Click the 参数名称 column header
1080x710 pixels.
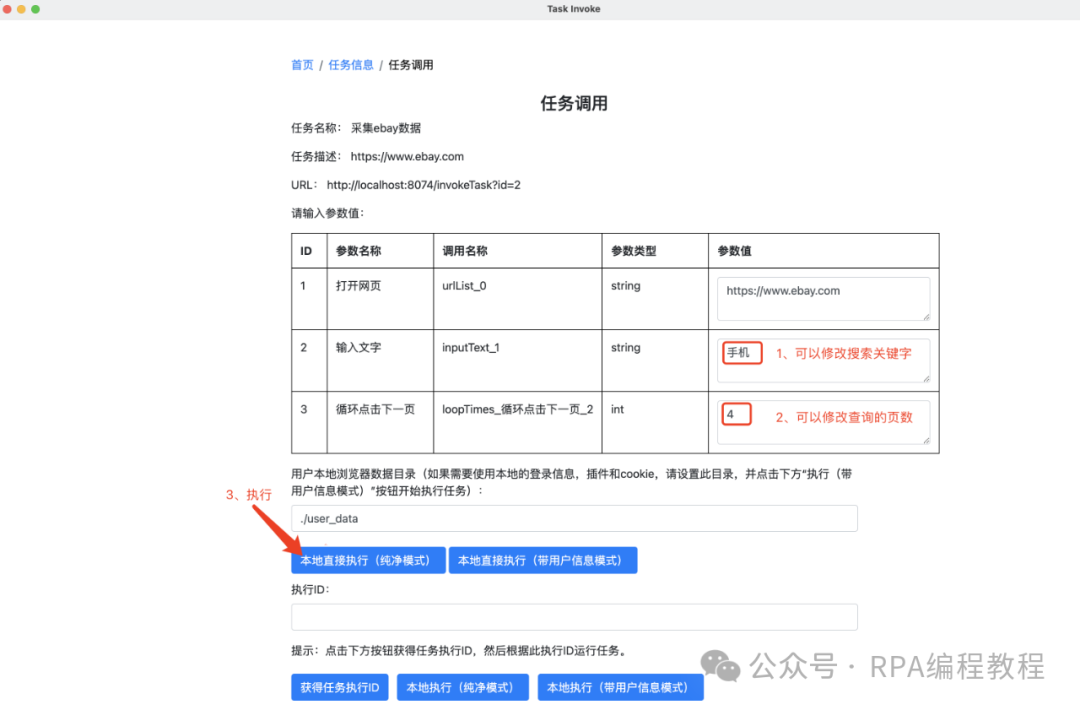(x=380, y=251)
